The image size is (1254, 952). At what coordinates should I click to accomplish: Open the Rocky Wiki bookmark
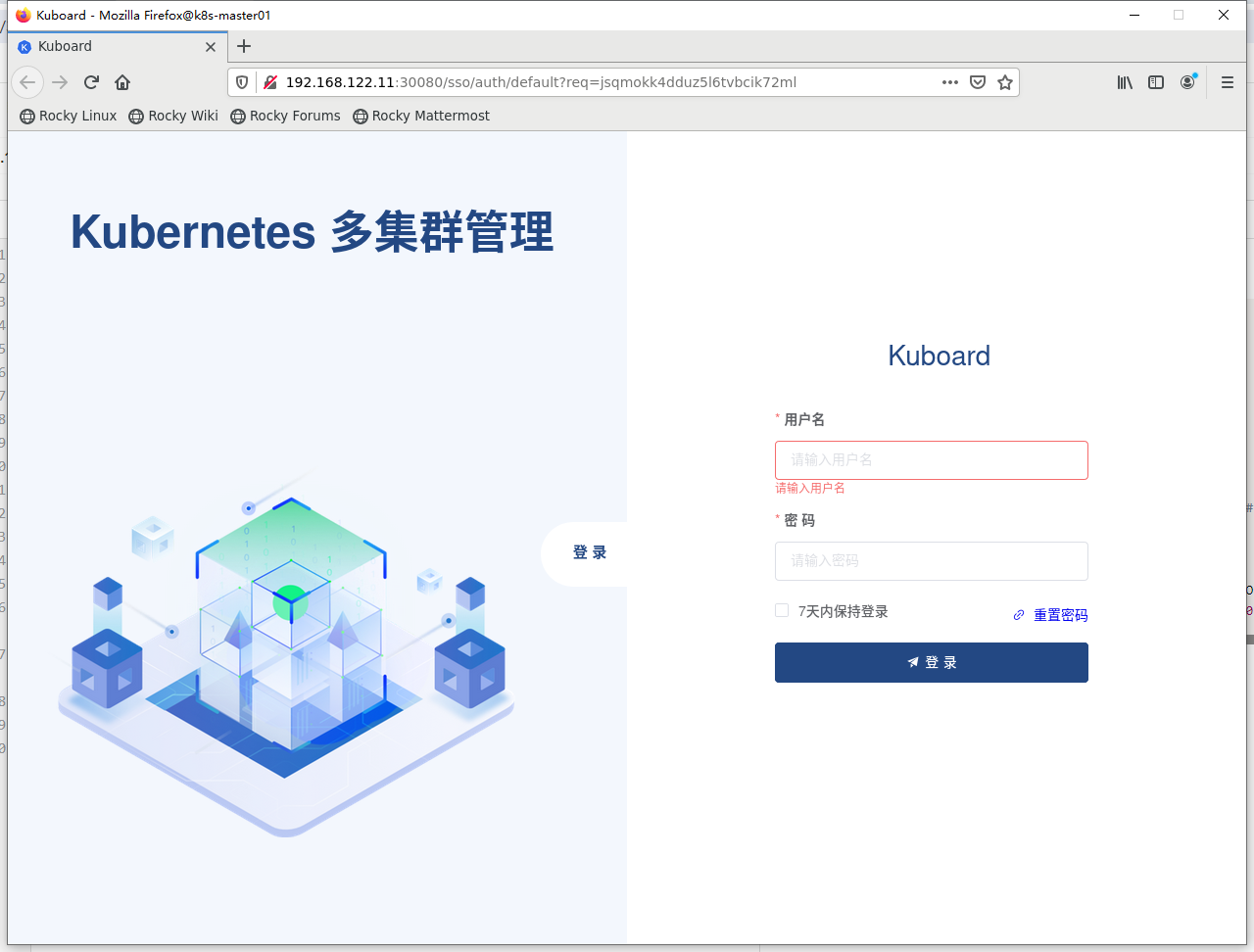[173, 116]
